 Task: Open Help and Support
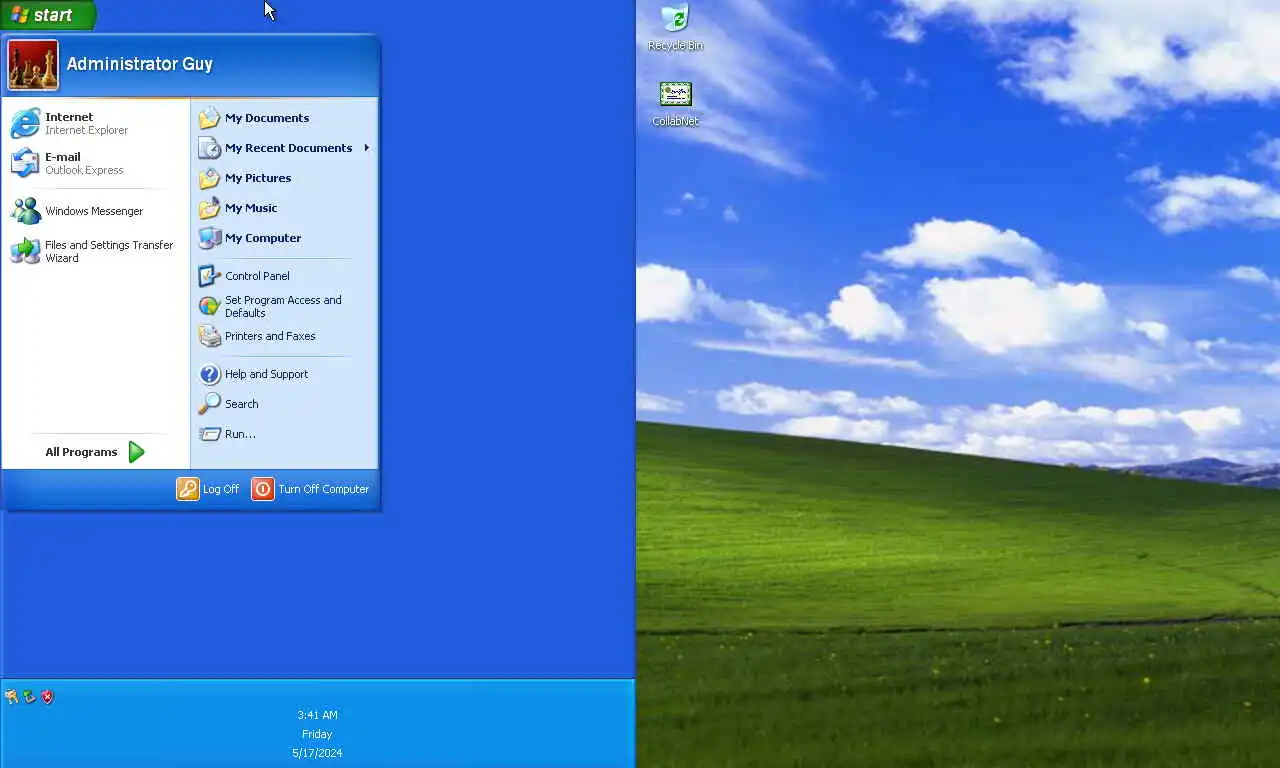point(286,374)
